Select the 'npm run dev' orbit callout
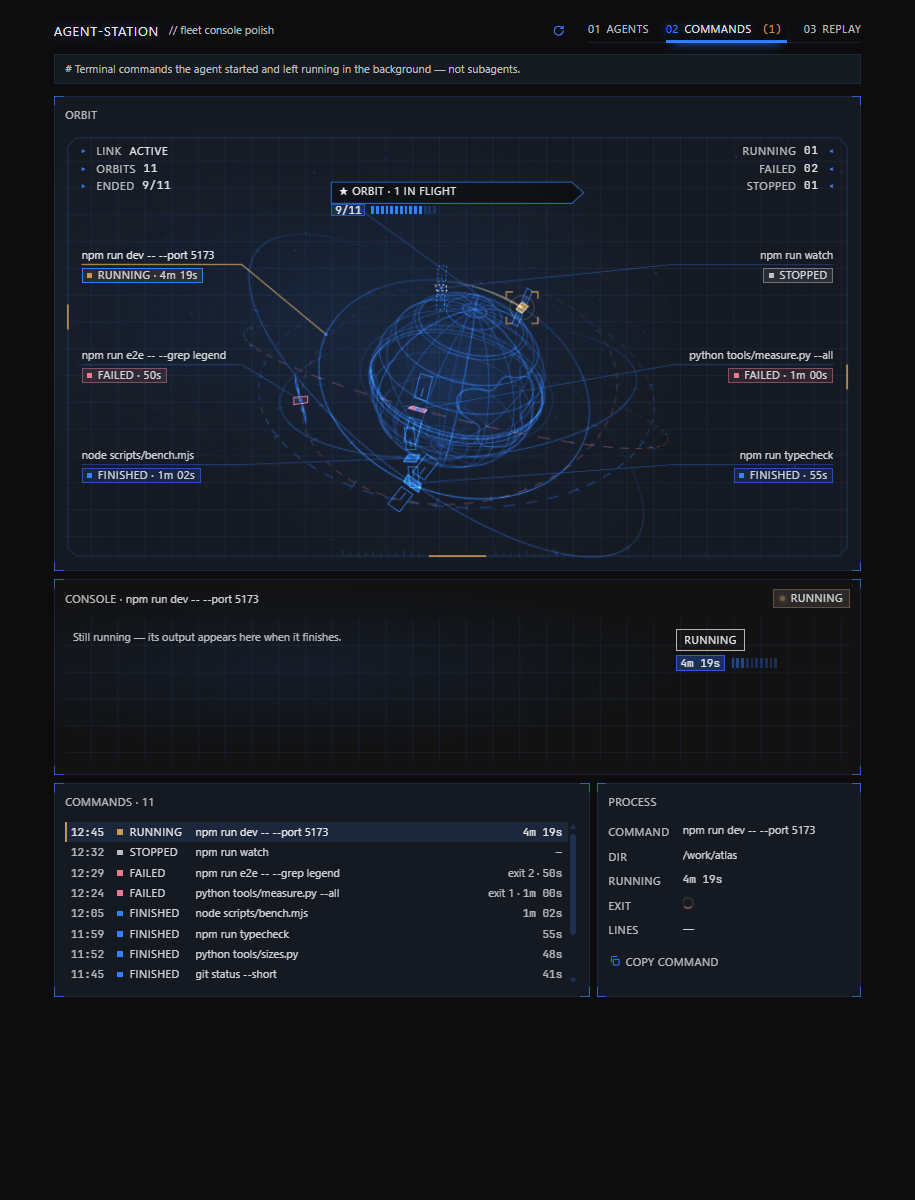Image resolution: width=915 pixels, height=1200 pixels. (x=148, y=266)
